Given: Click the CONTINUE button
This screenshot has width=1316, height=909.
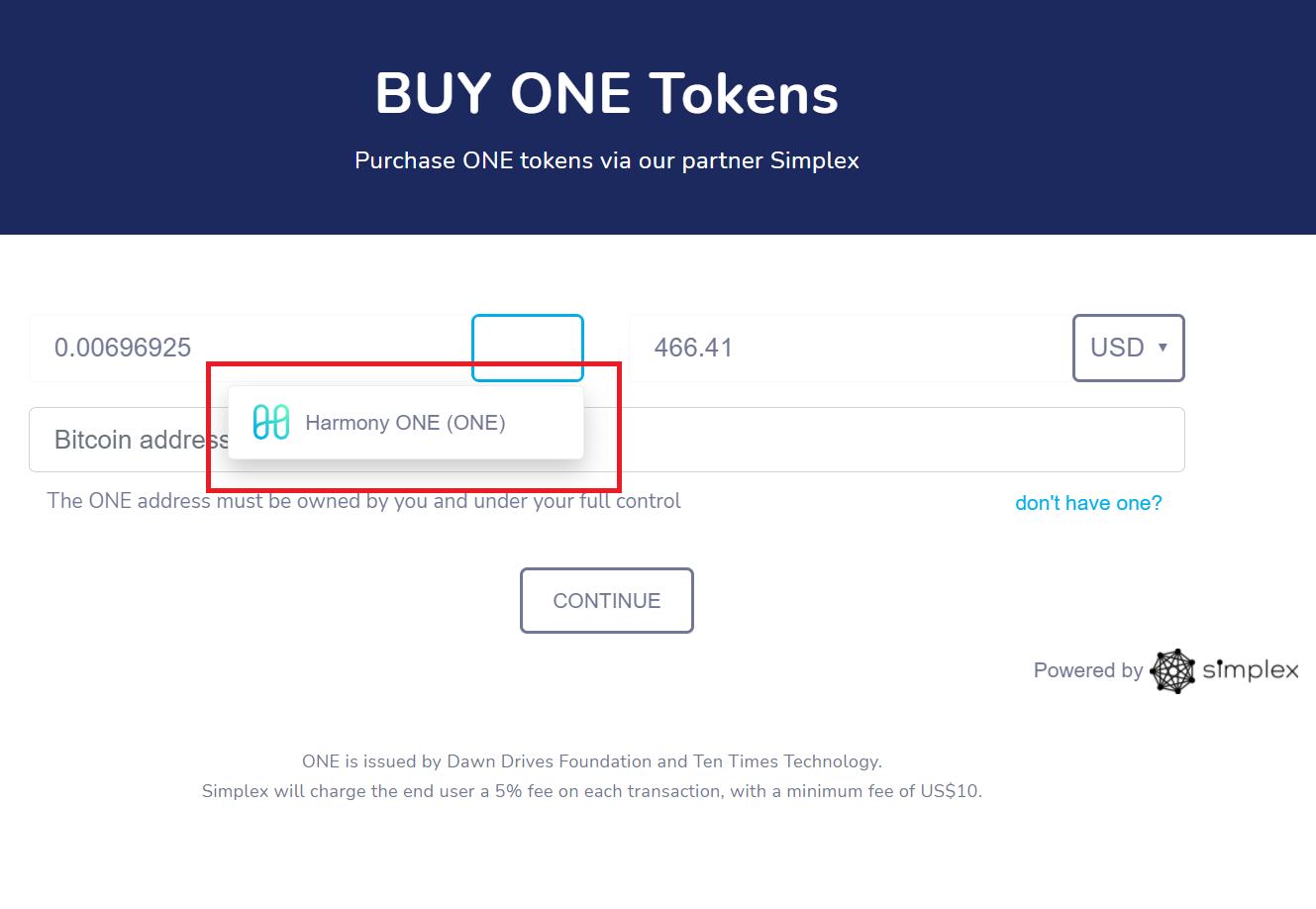Looking at the screenshot, I should click(607, 600).
